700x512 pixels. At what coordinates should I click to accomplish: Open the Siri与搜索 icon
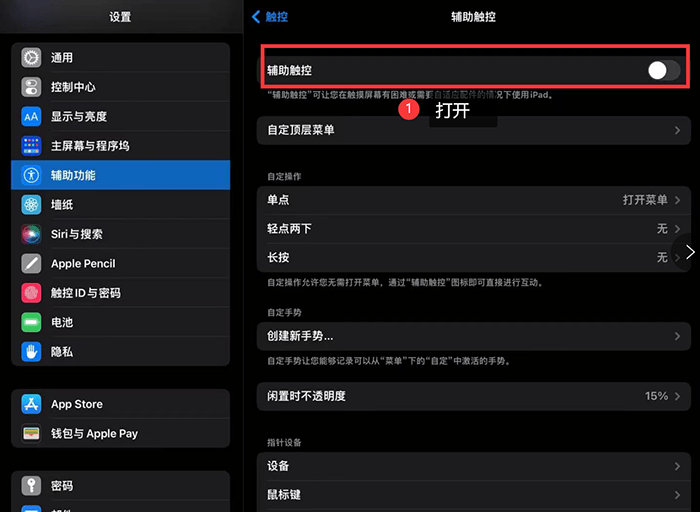pyautogui.click(x=31, y=234)
